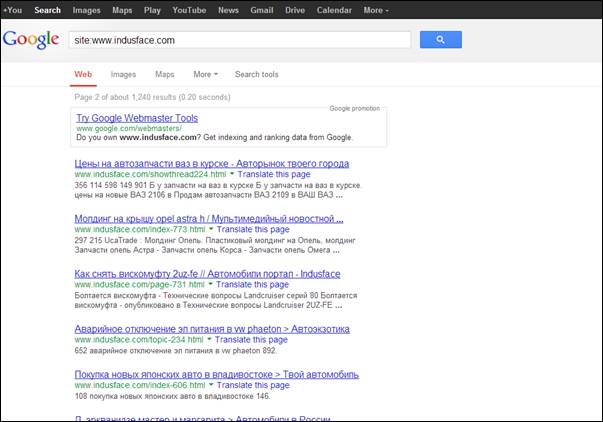Expand arrow next to page-731.html URL
603x422 pixels.
pos(211,285)
